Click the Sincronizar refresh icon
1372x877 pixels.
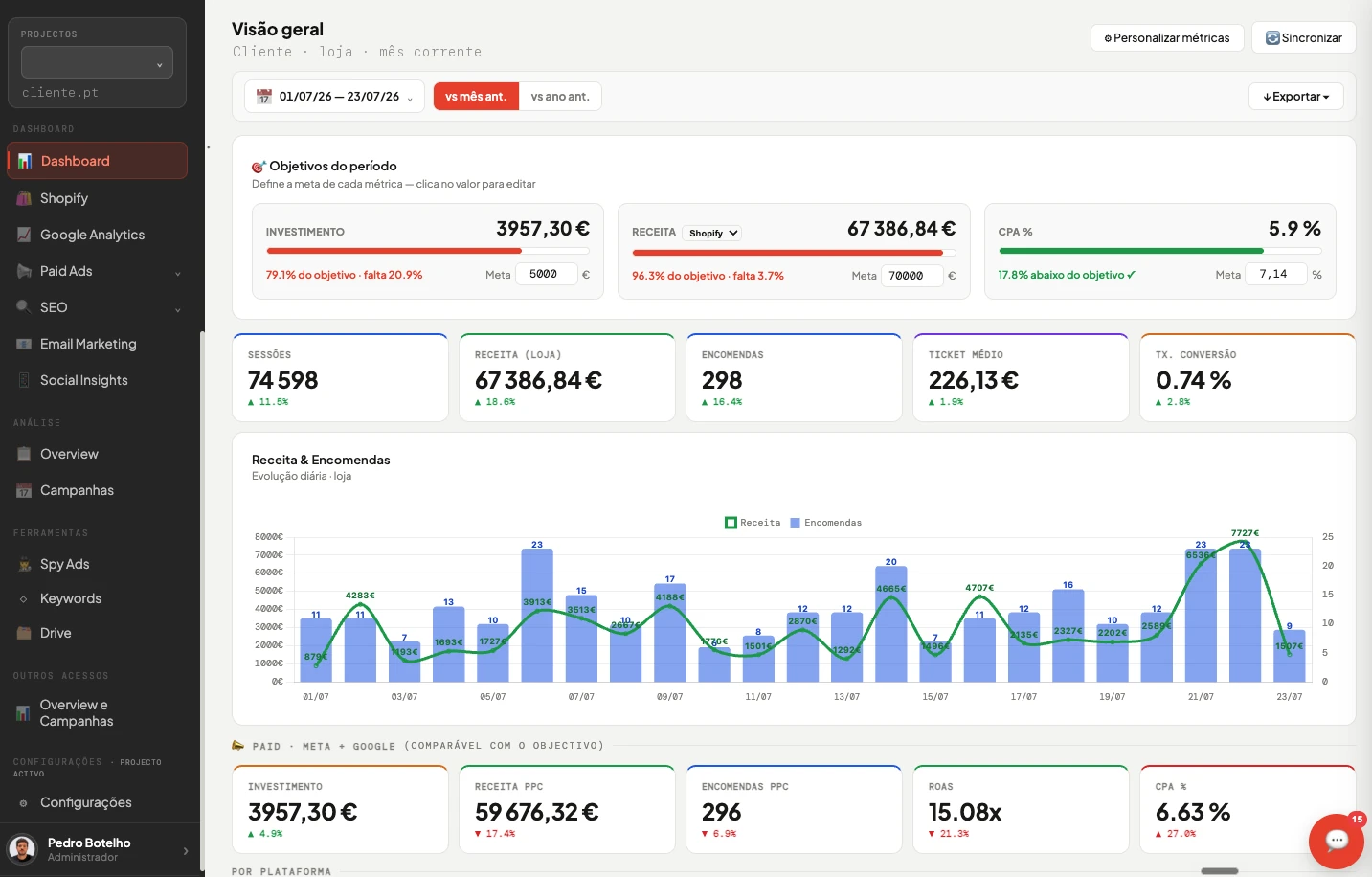click(1272, 38)
